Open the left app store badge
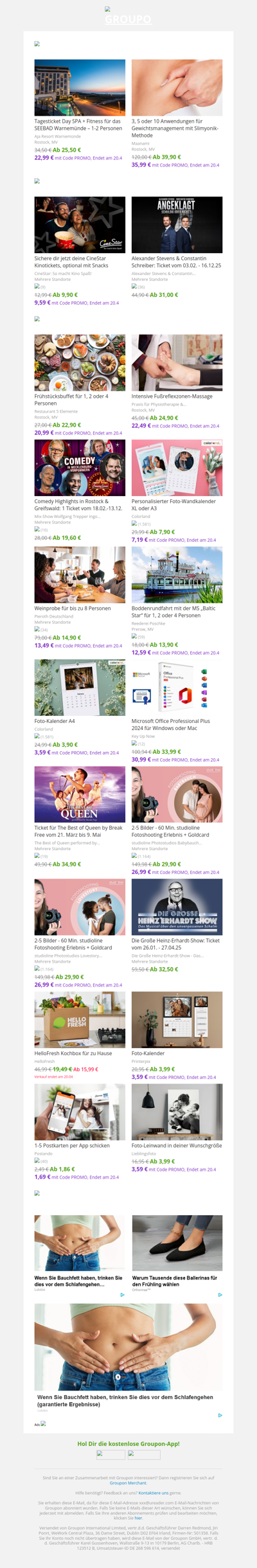This screenshot has width=257, height=1568. 111,1455
